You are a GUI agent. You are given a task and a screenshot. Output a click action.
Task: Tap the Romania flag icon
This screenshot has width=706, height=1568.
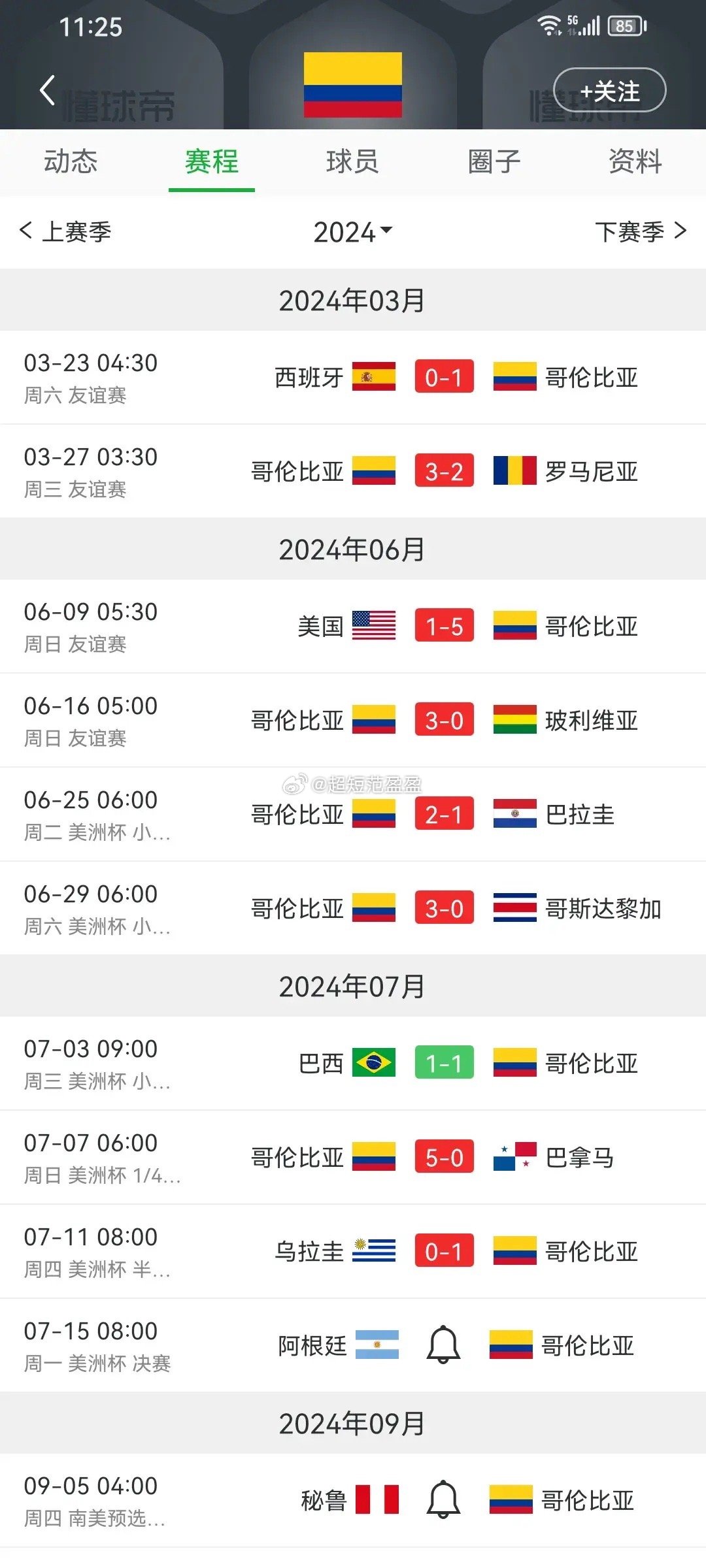514,470
